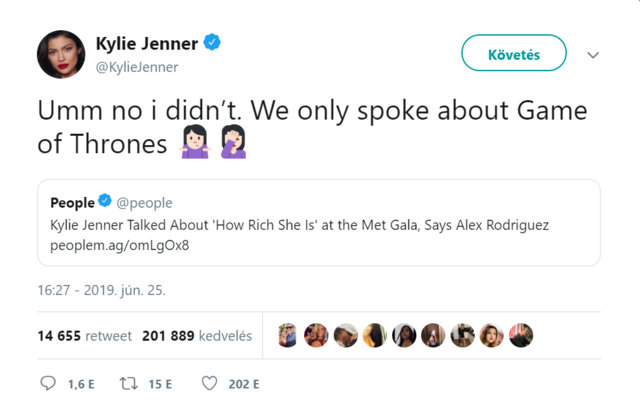The width and height of the screenshot is (640, 416).
Task: Open first liker's avatar in the row
Action: tap(287, 336)
